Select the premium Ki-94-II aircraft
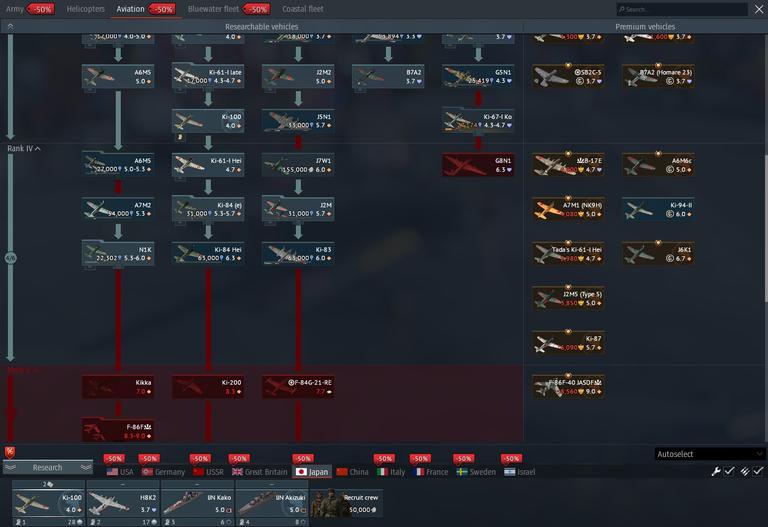 (658, 210)
